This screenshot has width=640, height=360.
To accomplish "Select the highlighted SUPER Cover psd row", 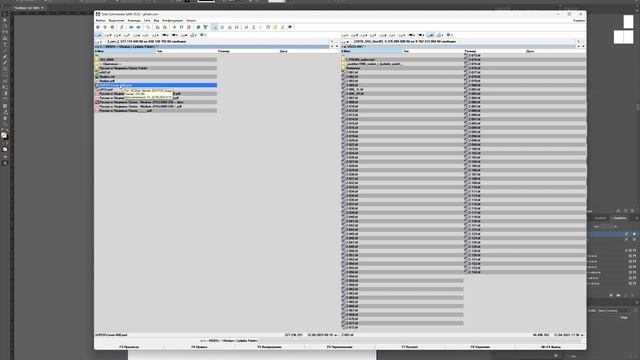I will click(156, 85).
